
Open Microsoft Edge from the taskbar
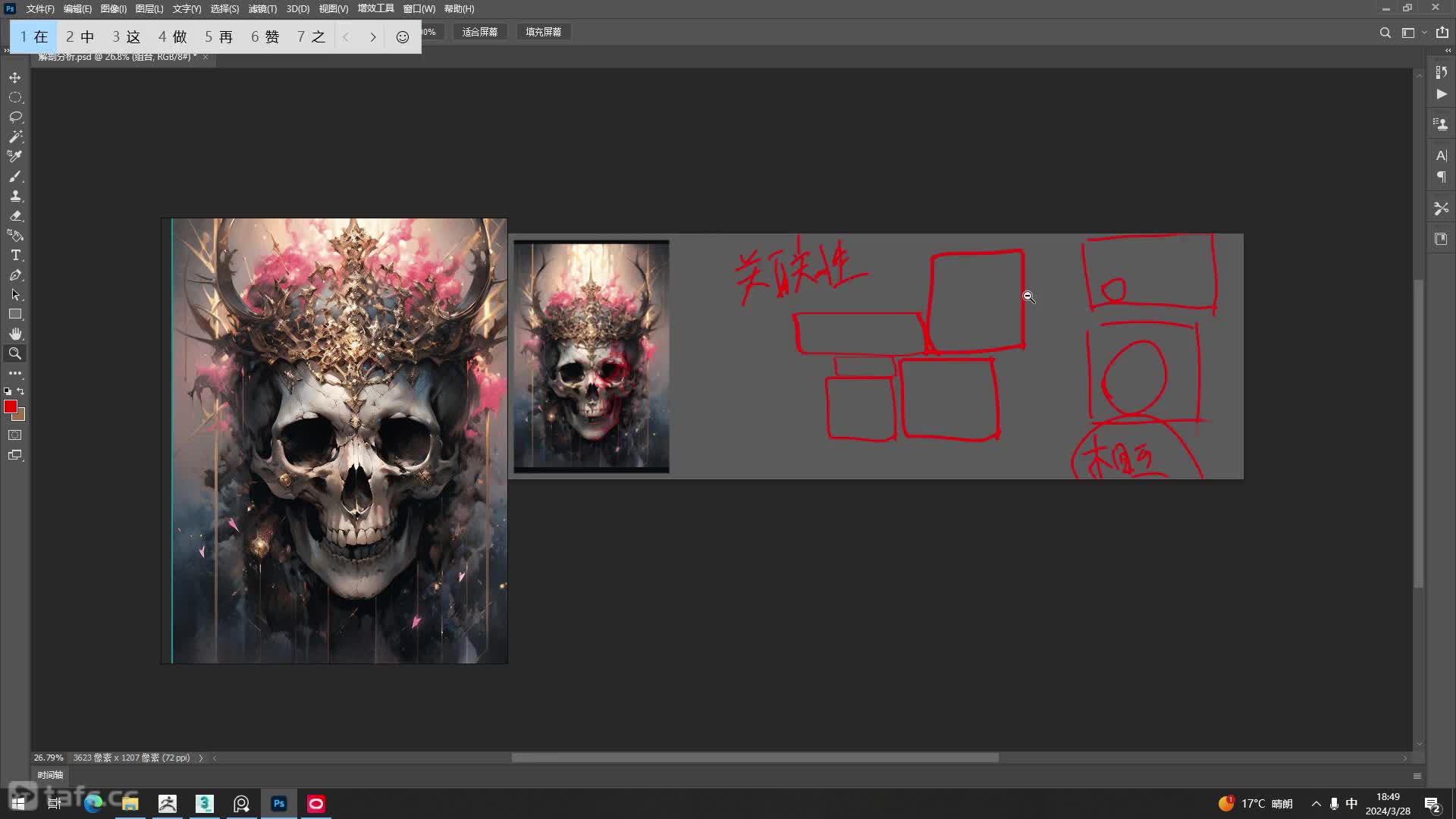click(x=93, y=803)
